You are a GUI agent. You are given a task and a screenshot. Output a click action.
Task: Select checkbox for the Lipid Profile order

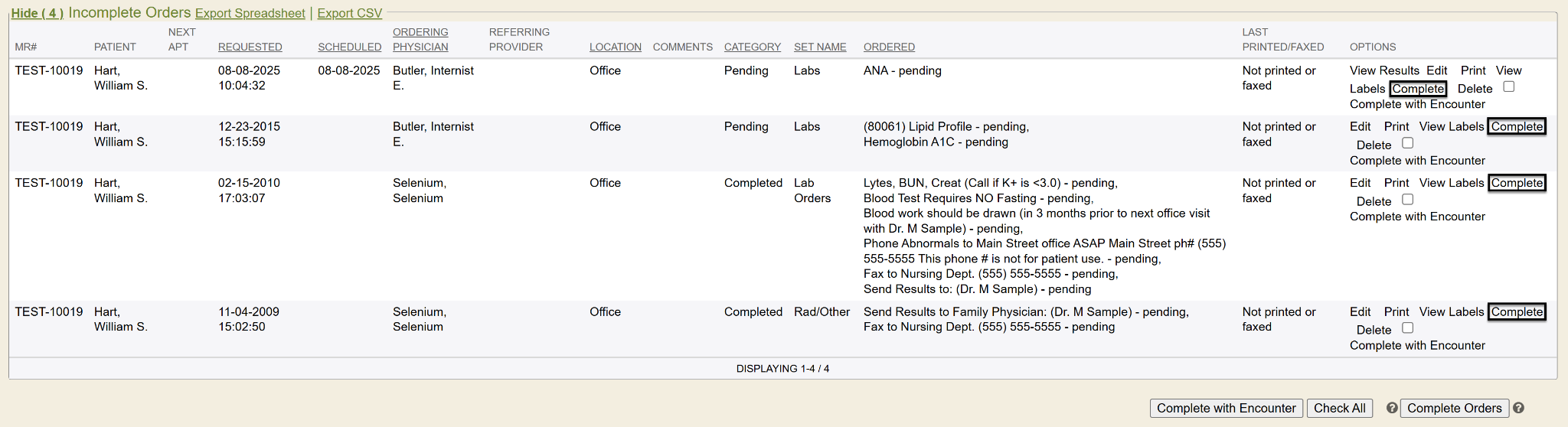pos(1407,143)
